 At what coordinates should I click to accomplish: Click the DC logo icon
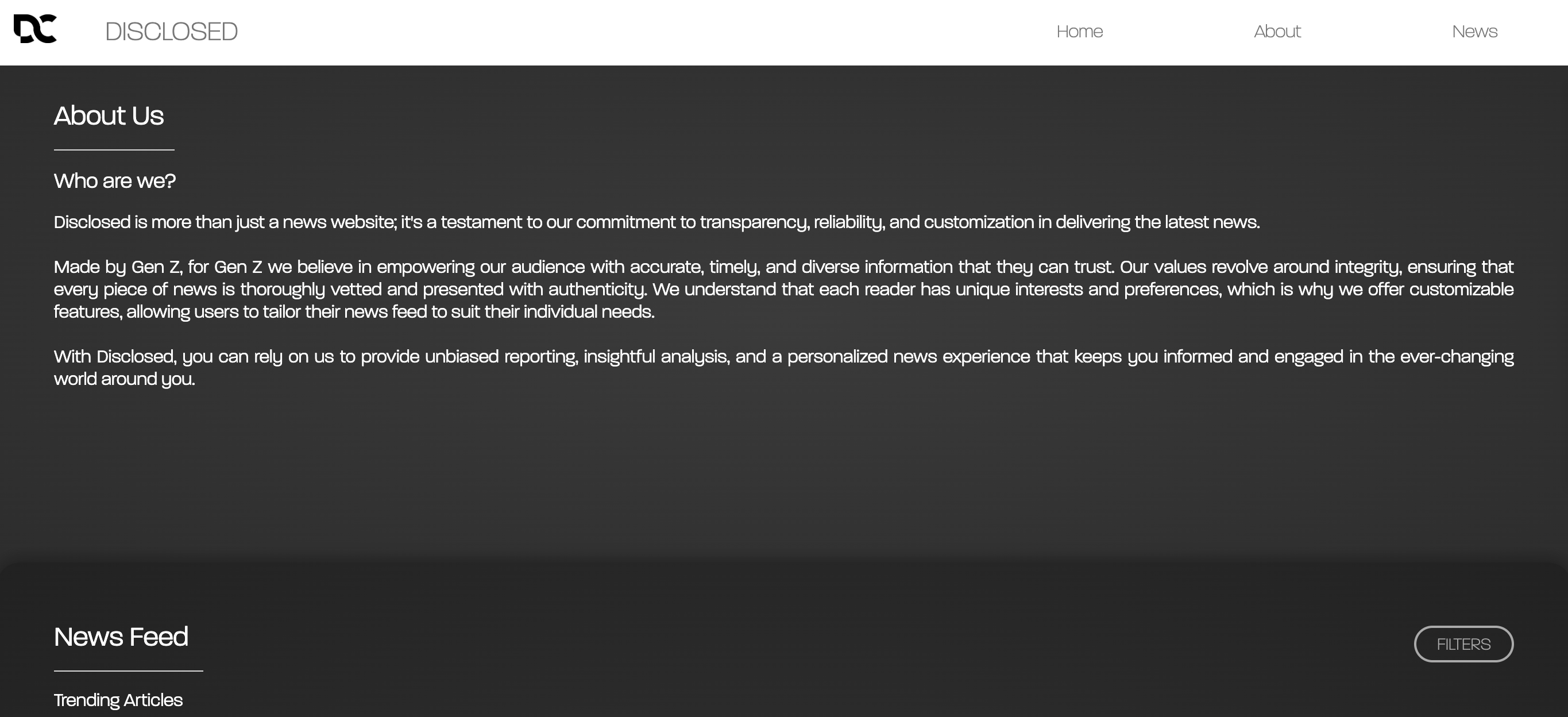point(35,29)
